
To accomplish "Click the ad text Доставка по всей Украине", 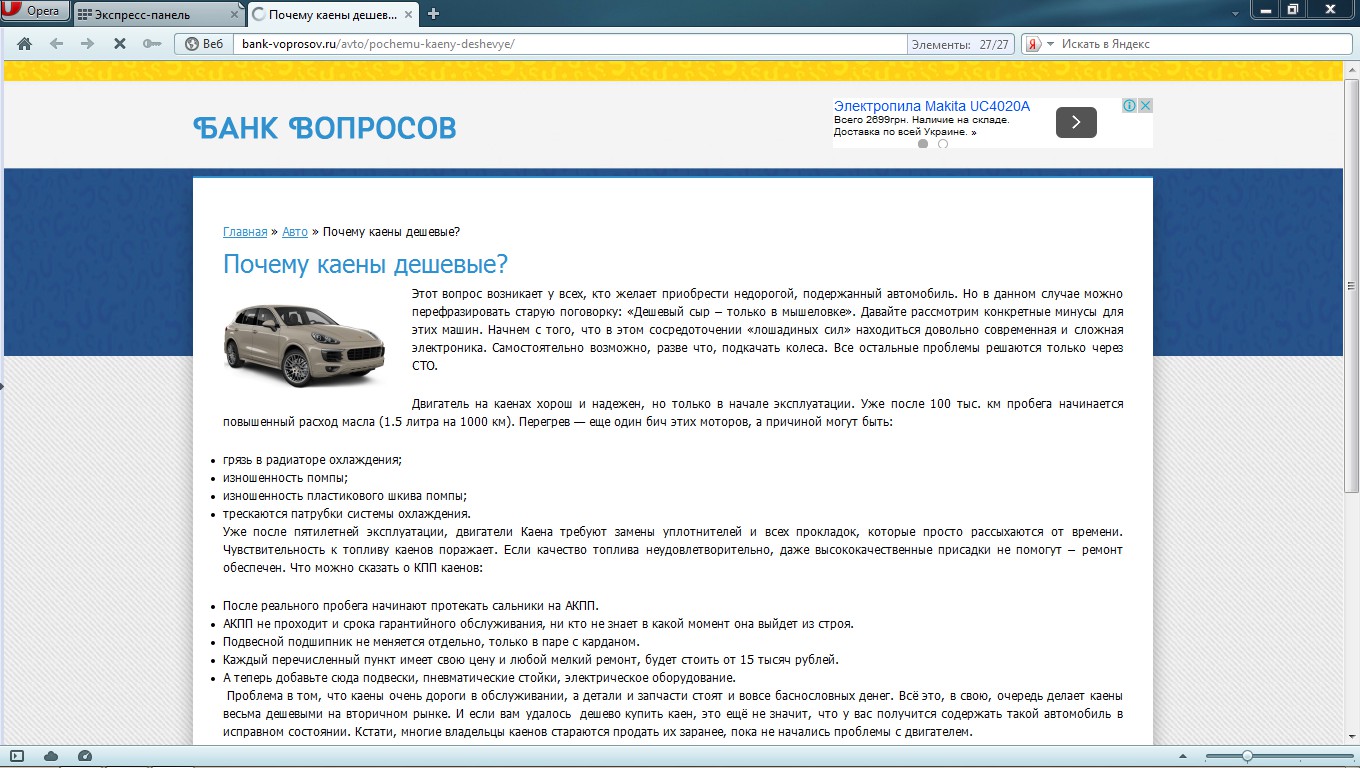I will coord(905,132).
